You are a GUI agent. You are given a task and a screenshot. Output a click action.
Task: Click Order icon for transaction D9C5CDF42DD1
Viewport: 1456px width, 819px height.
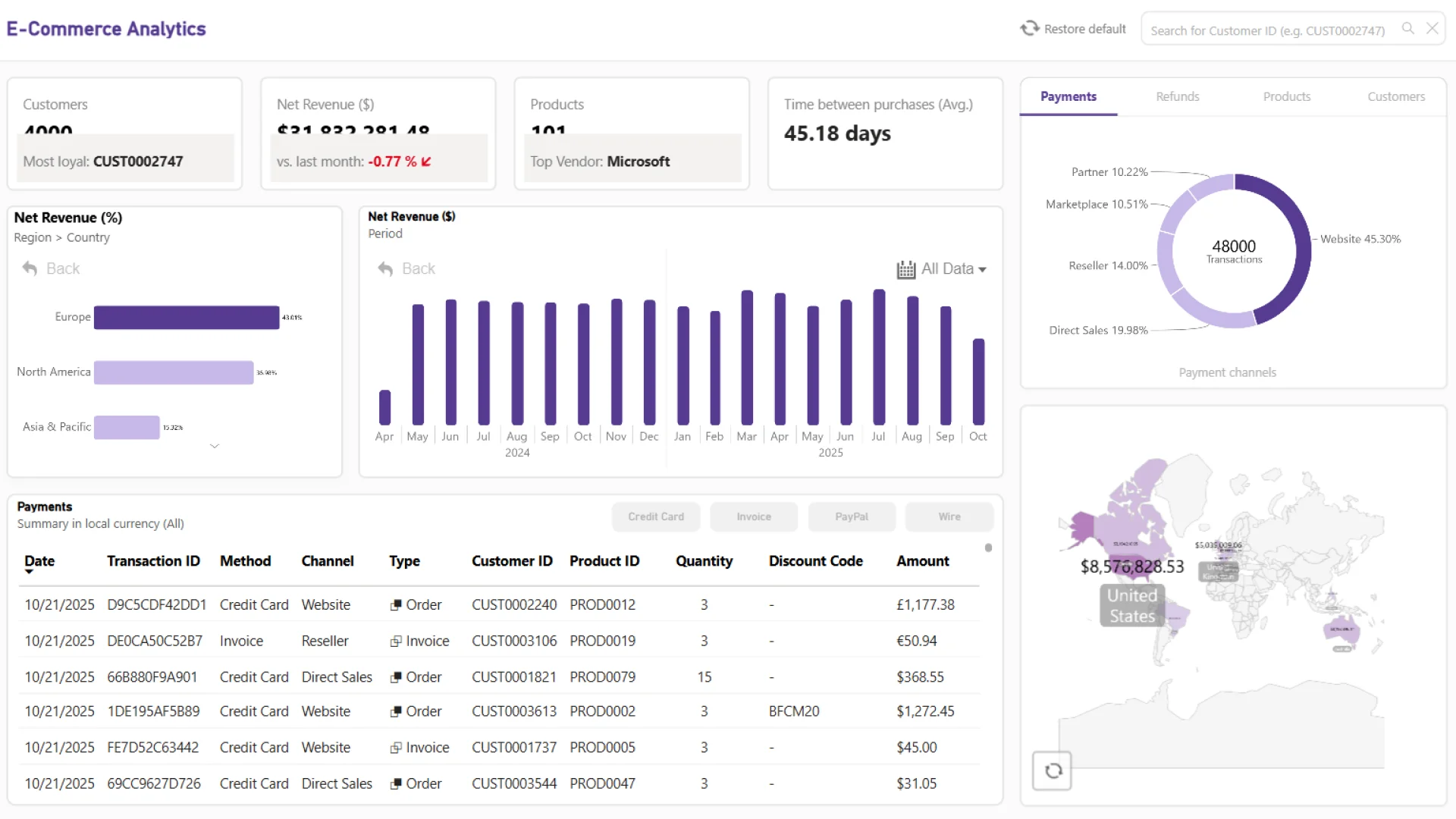[396, 605]
